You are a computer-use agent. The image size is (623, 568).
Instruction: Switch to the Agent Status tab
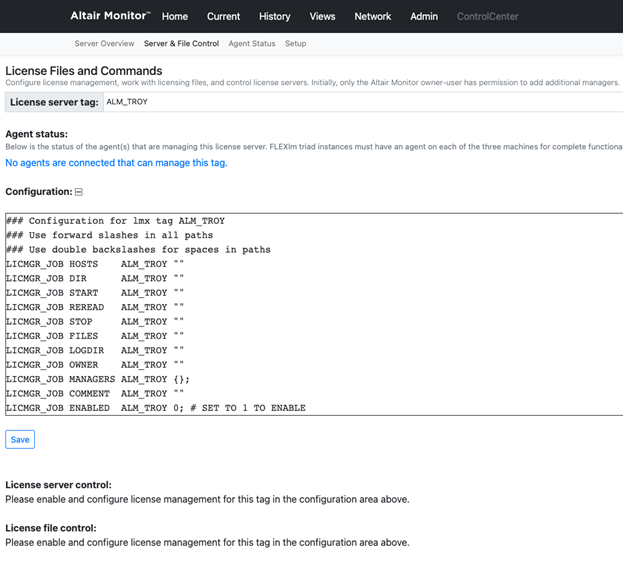tap(251, 44)
